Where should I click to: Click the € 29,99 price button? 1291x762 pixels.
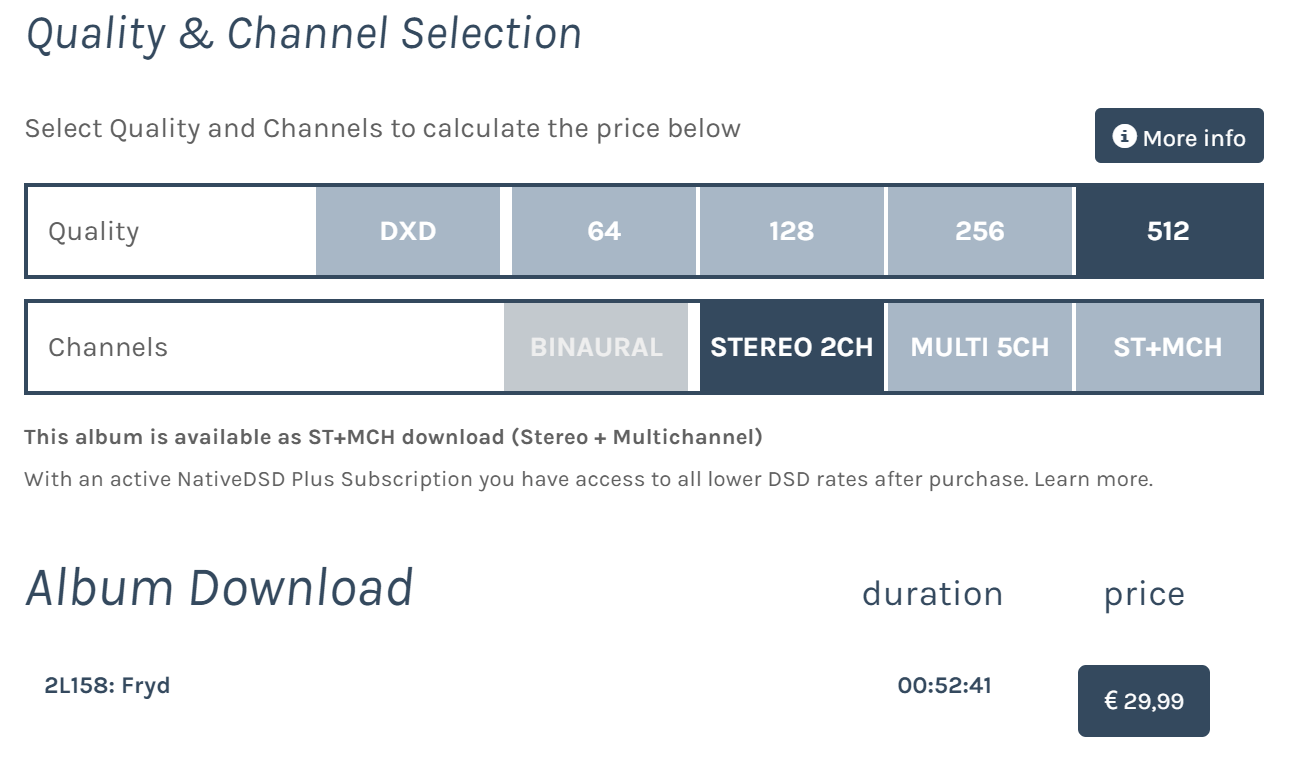pyautogui.click(x=1144, y=701)
